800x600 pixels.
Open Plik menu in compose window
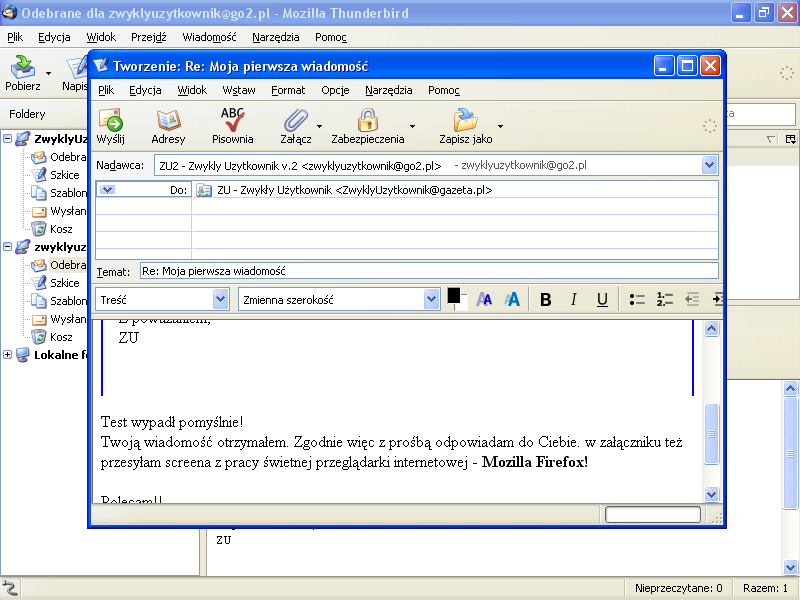tap(106, 90)
